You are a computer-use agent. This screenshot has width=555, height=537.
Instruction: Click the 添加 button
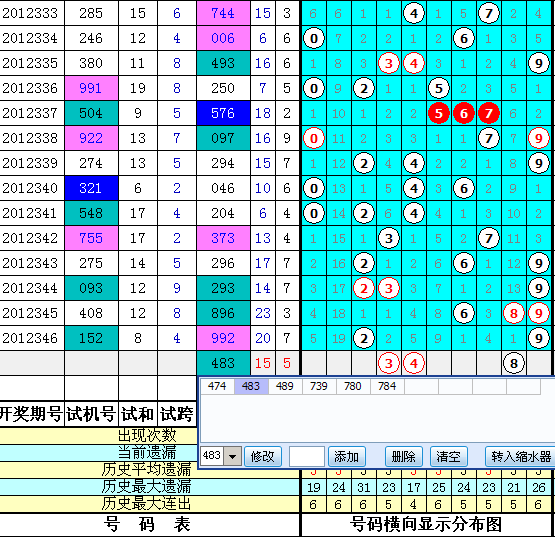click(347, 457)
